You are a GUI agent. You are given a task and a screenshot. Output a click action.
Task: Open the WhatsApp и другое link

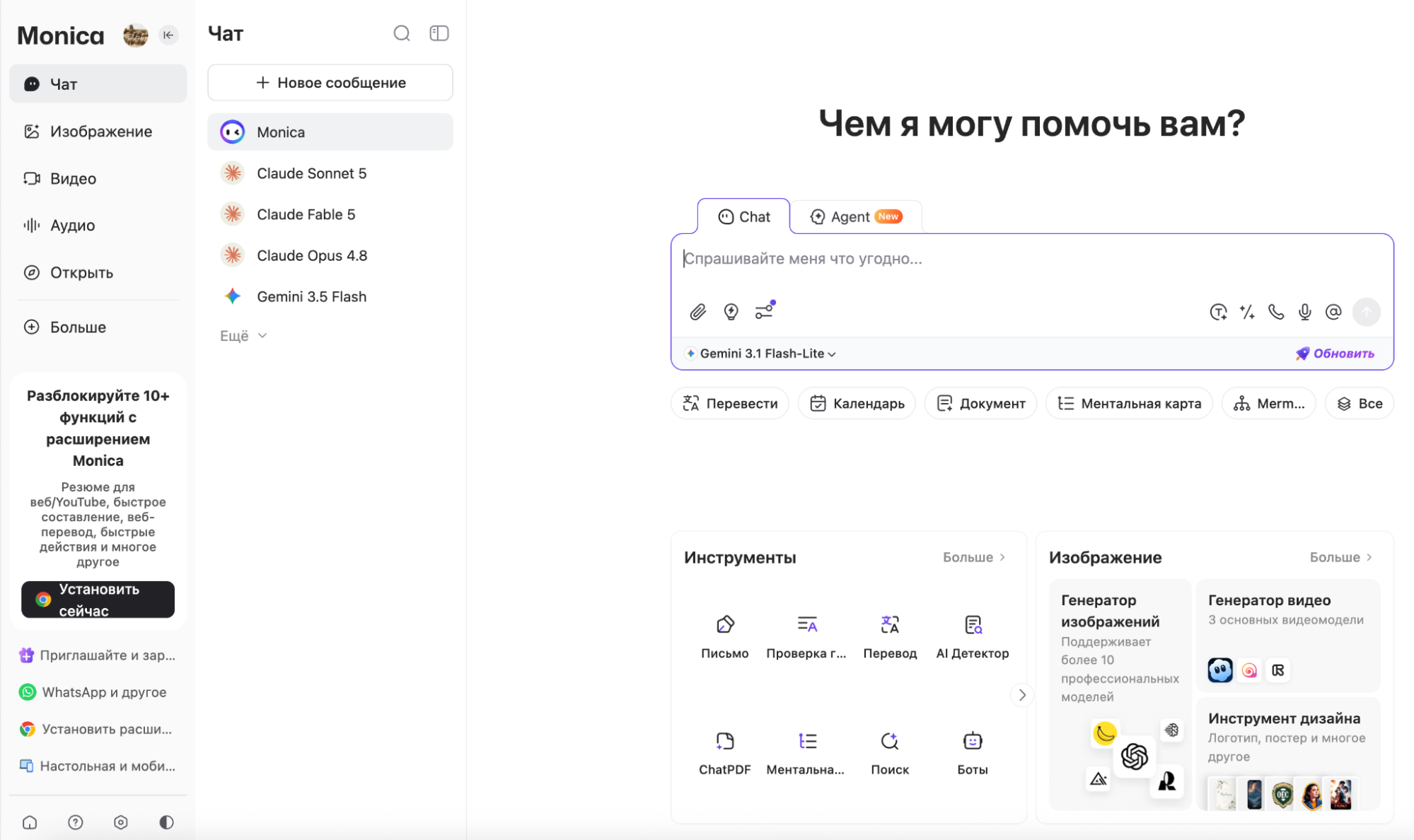click(x=93, y=692)
